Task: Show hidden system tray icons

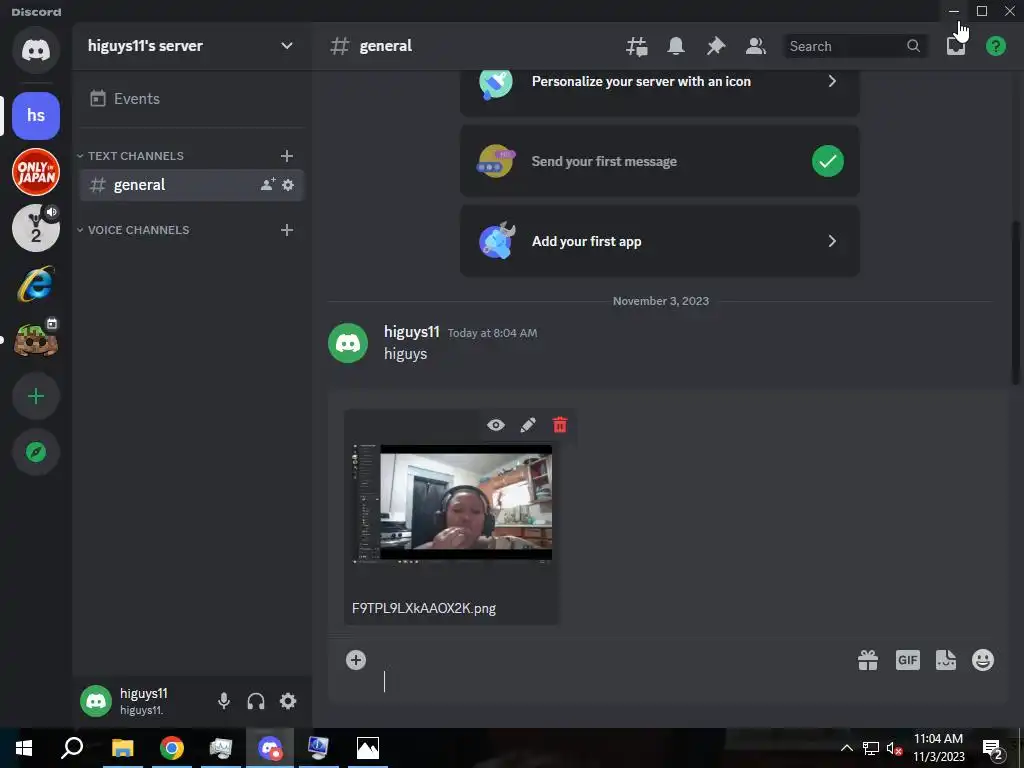Action: (846, 748)
